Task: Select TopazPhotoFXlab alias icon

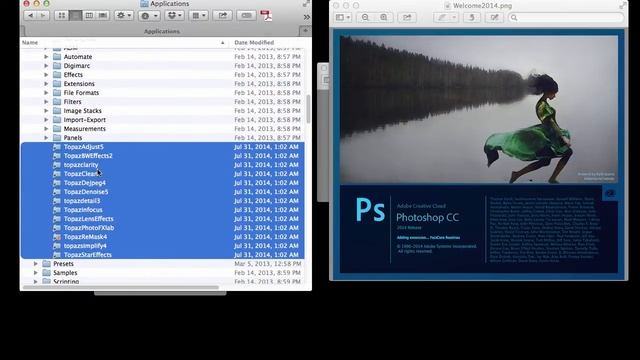Action: 57,228
